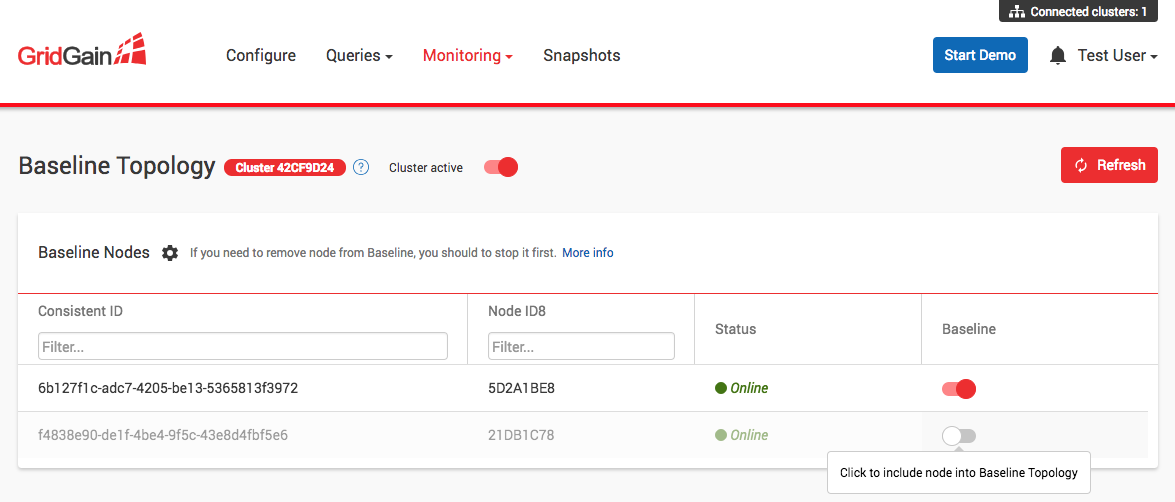Viewport: 1175px width, 502px height.
Task: Click the Refresh button
Action: pyautogui.click(x=1109, y=165)
